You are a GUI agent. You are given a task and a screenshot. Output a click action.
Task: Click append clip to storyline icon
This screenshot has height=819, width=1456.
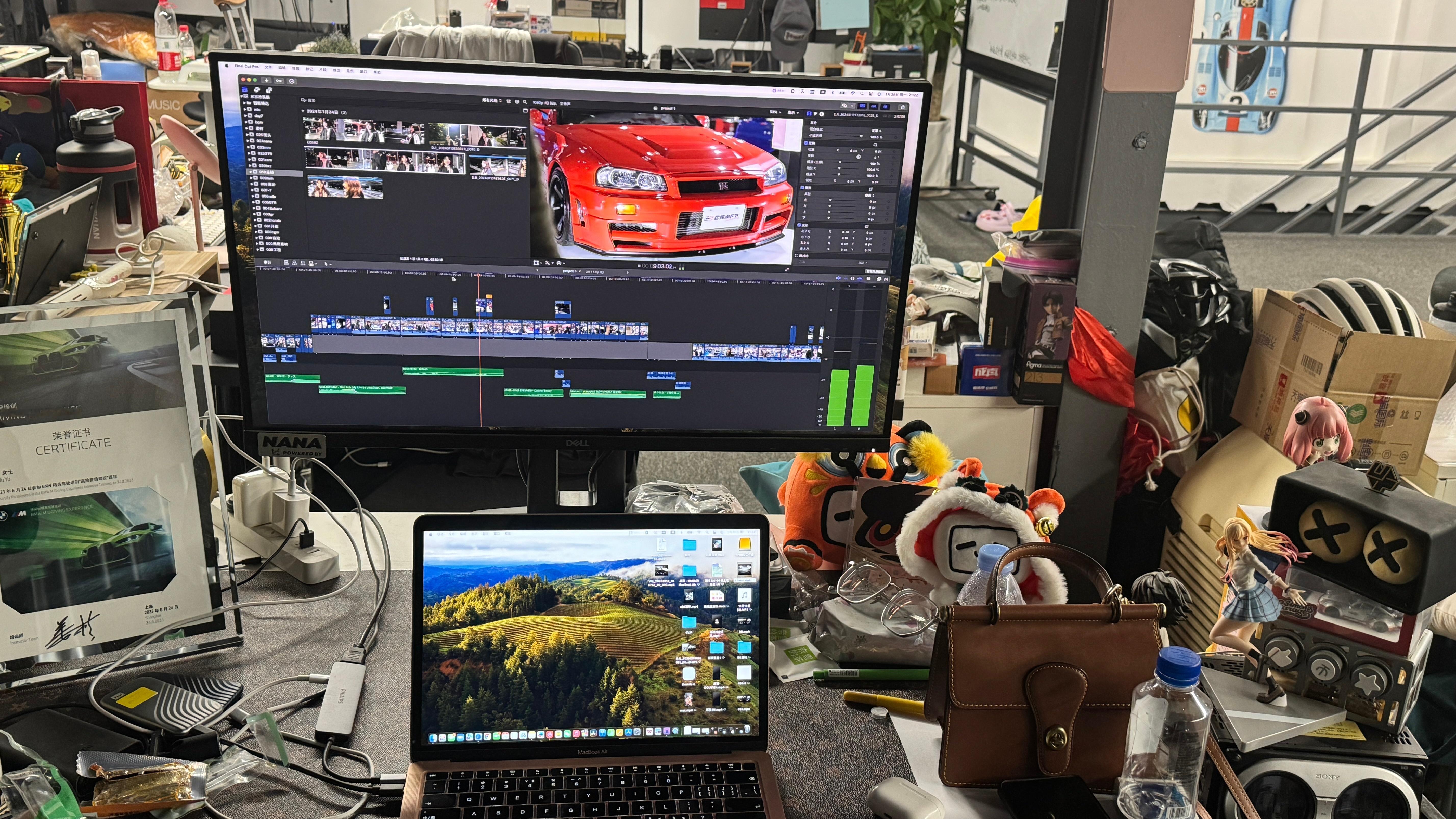tap(303, 263)
